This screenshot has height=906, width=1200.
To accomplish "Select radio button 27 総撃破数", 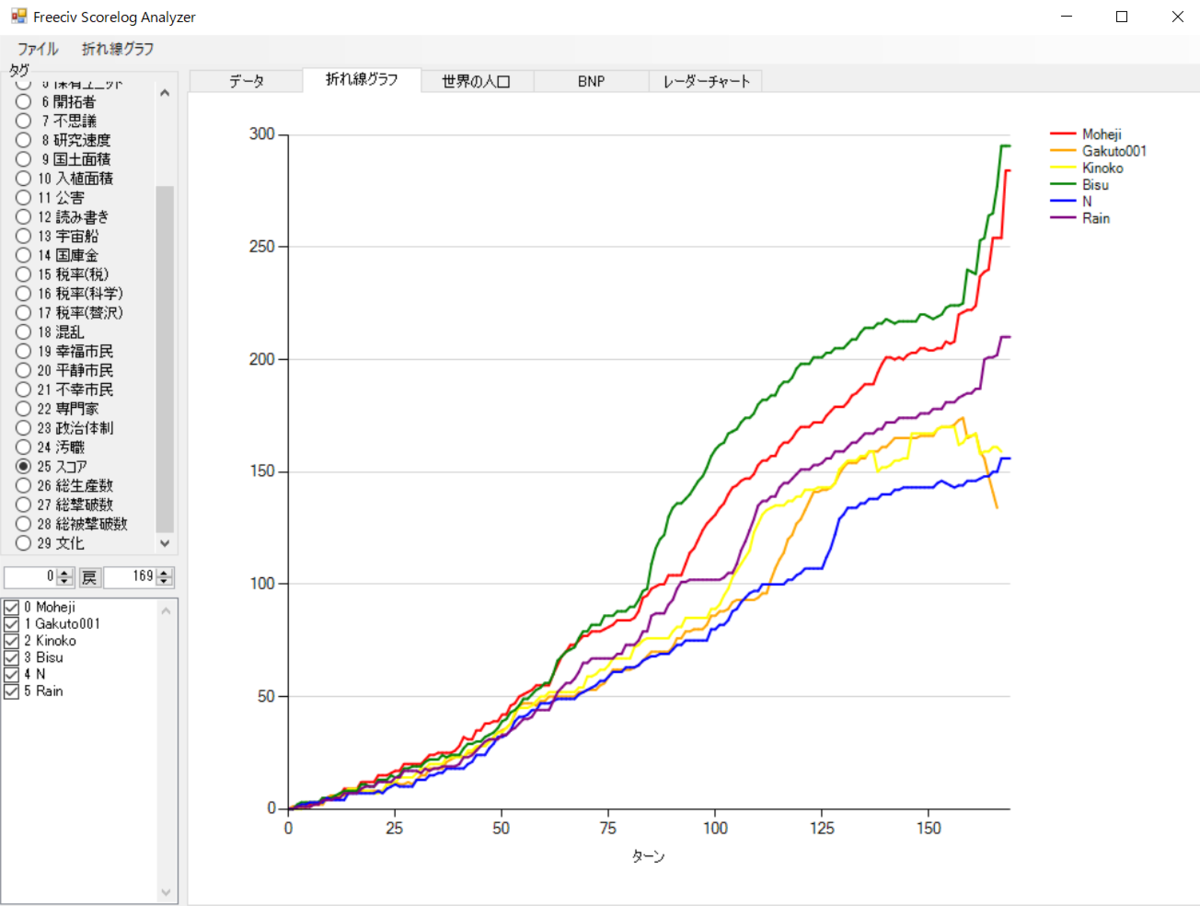I will [x=23, y=504].
